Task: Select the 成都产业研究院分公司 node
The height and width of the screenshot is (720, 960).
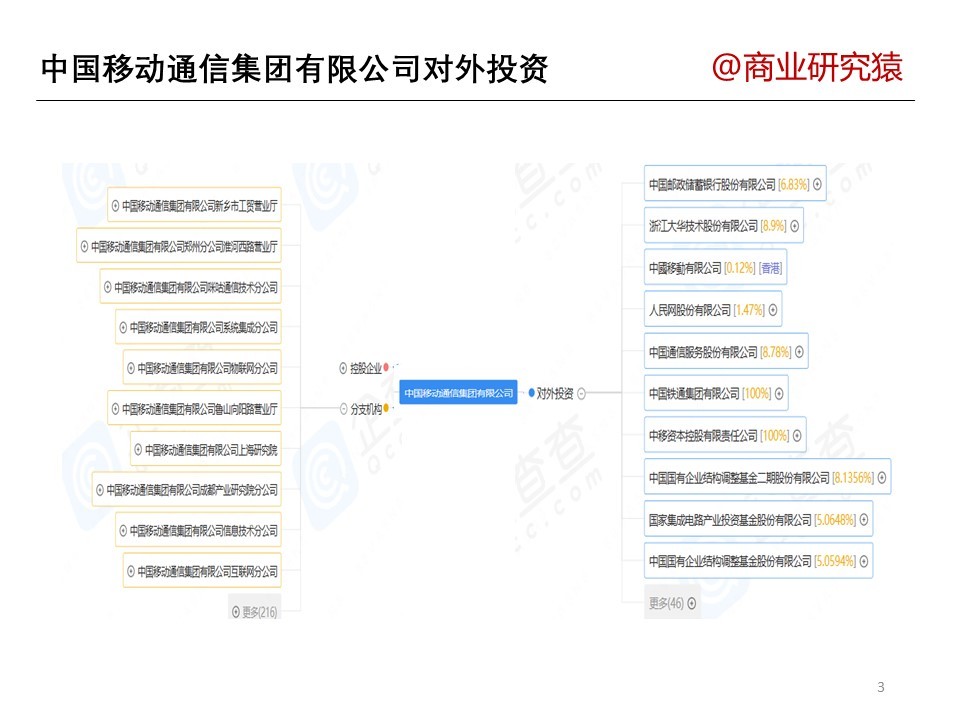Action: [x=192, y=490]
